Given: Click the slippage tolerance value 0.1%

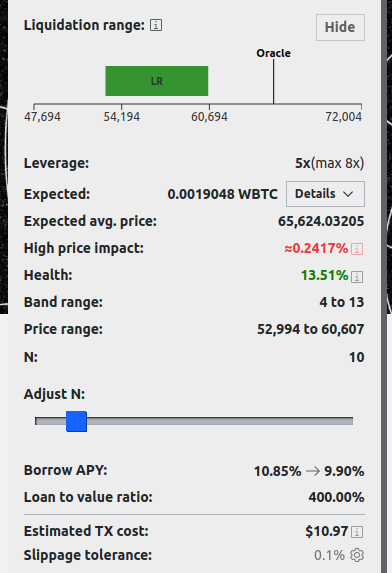Looking at the screenshot, I should coord(329,555).
